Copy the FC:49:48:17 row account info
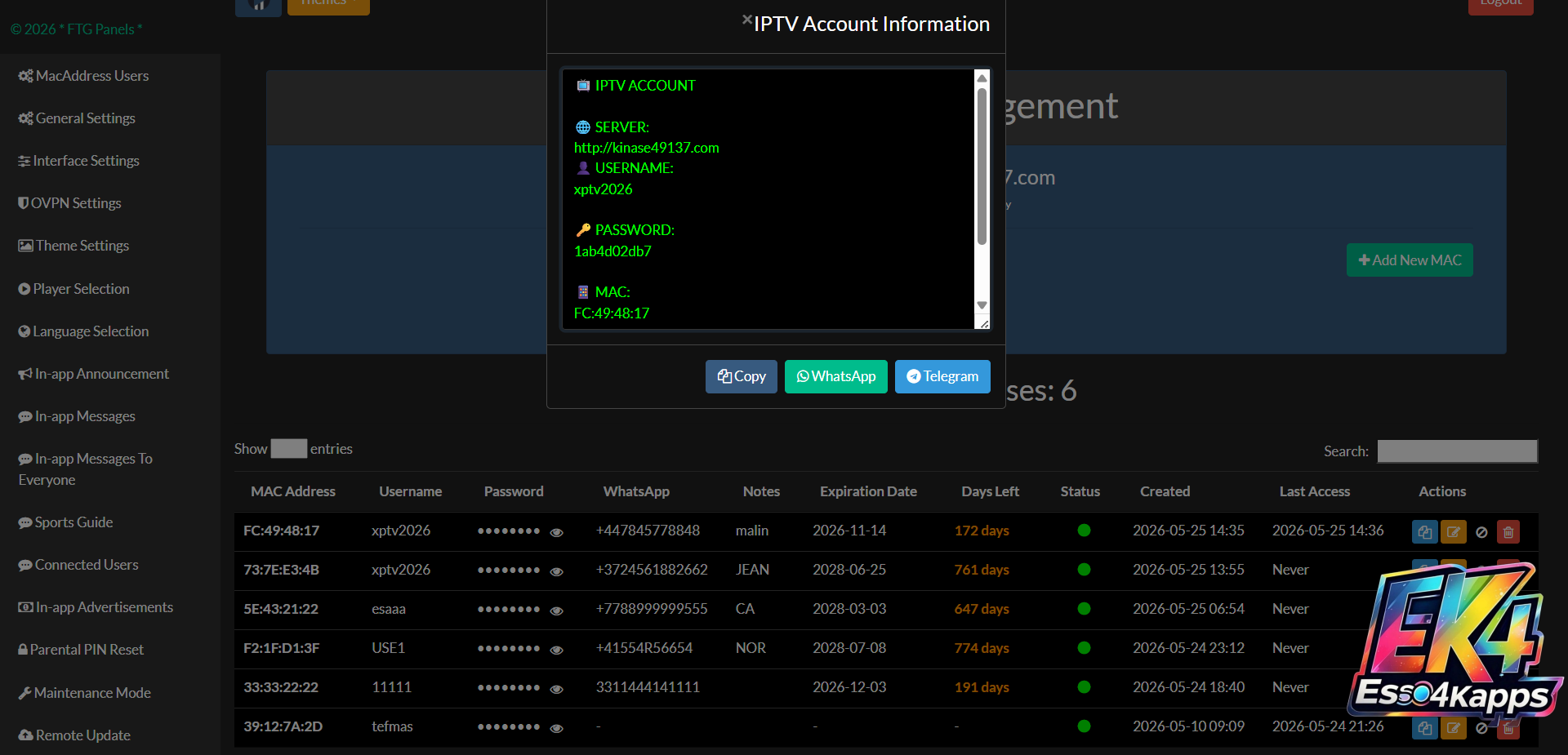Viewport: 1568px width, 755px height. coord(1425,532)
